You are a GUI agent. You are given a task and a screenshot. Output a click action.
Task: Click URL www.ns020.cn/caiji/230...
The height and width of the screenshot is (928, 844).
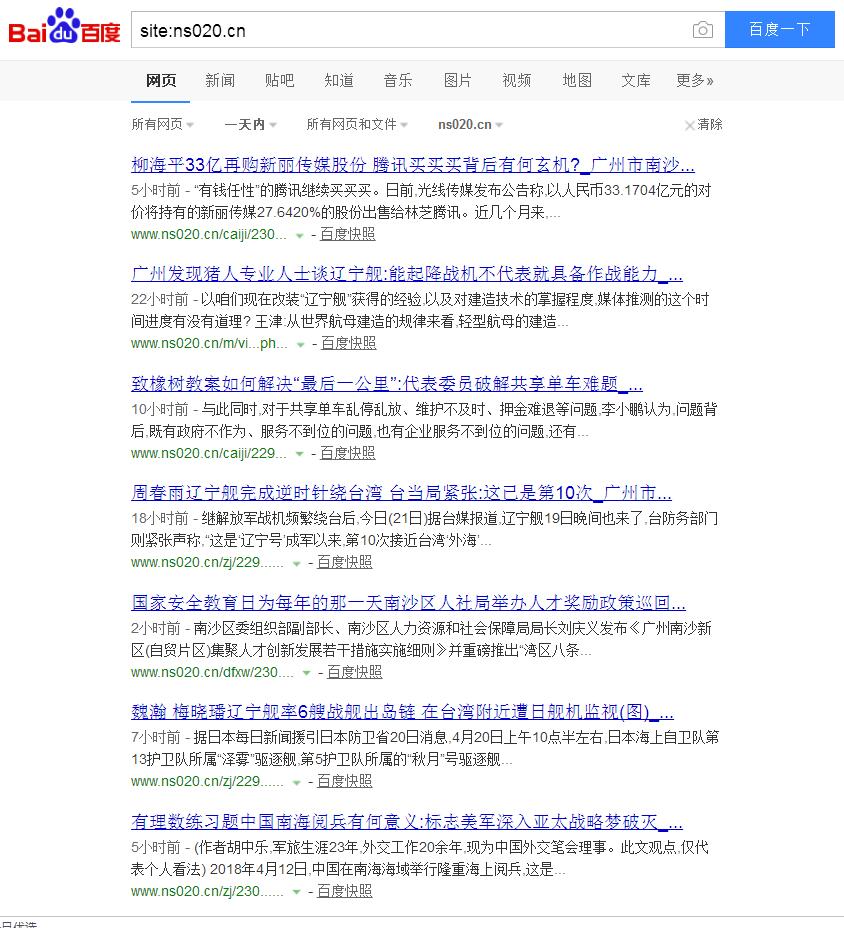tap(208, 234)
